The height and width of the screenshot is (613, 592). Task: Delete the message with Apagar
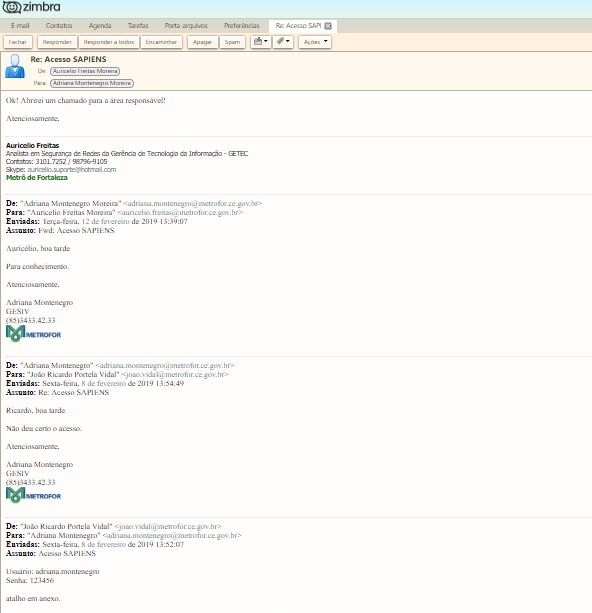(202, 42)
